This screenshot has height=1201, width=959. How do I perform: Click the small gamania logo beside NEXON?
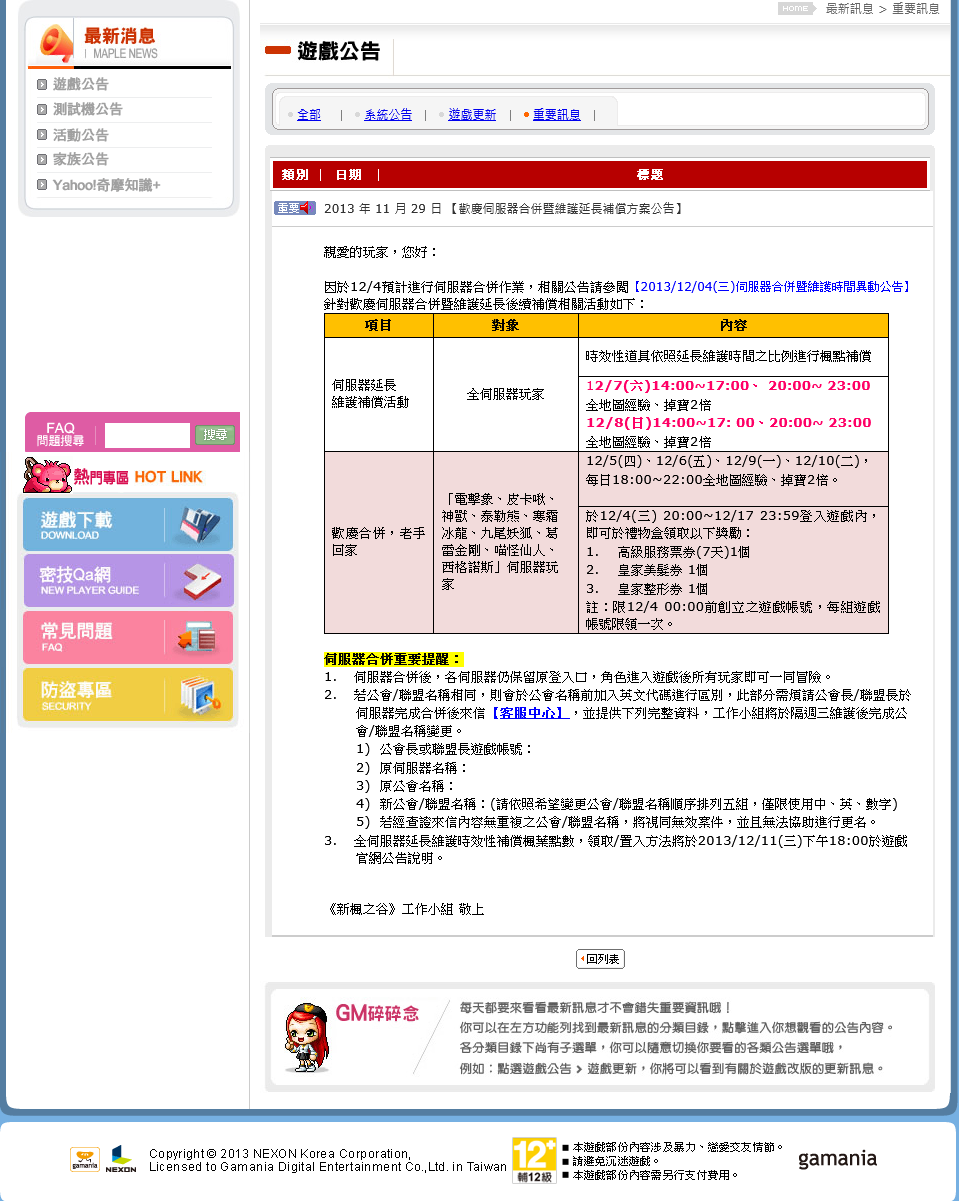(85, 1160)
